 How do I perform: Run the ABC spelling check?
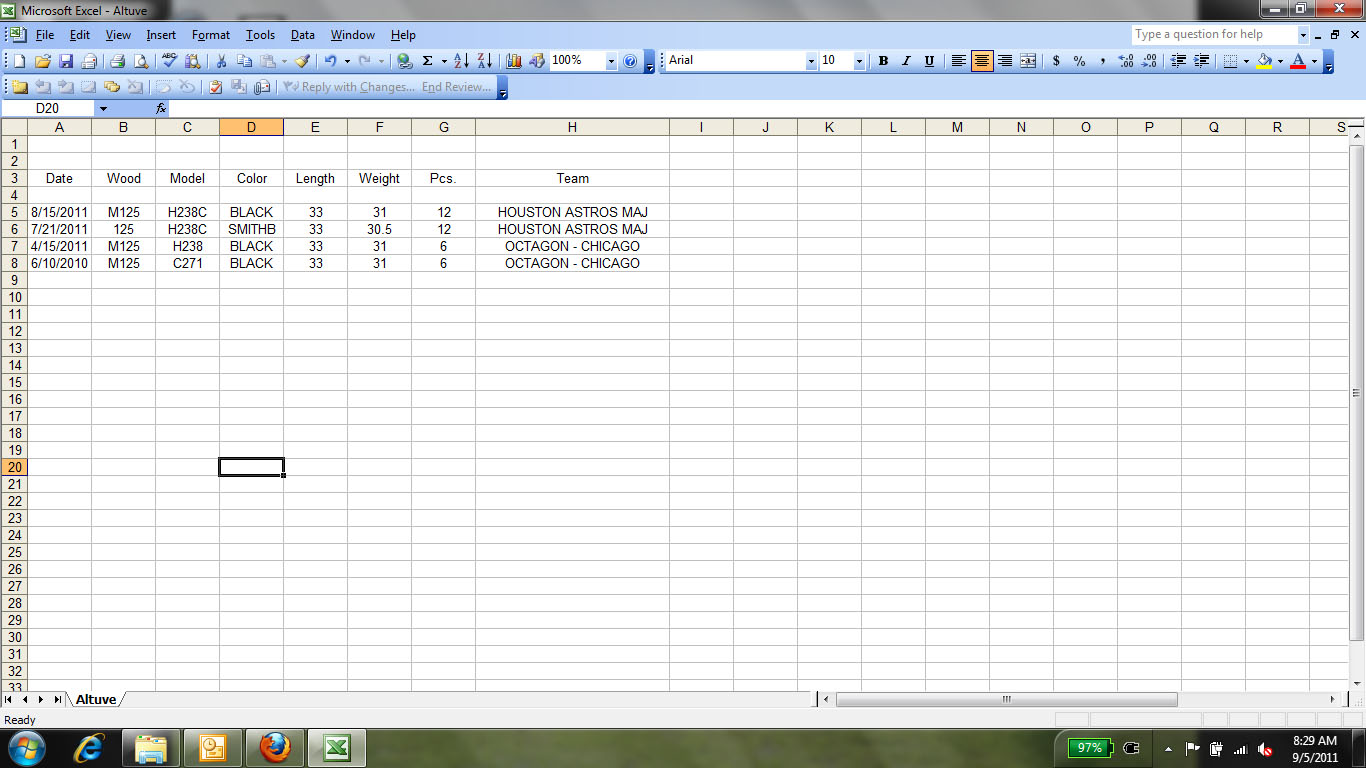[169, 61]
